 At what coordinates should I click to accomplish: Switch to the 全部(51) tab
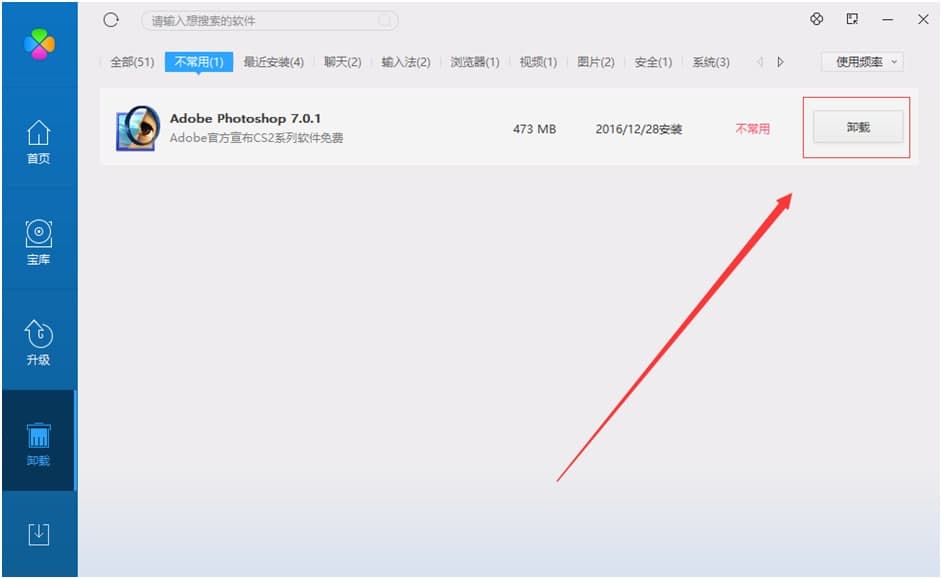[132, 62]
